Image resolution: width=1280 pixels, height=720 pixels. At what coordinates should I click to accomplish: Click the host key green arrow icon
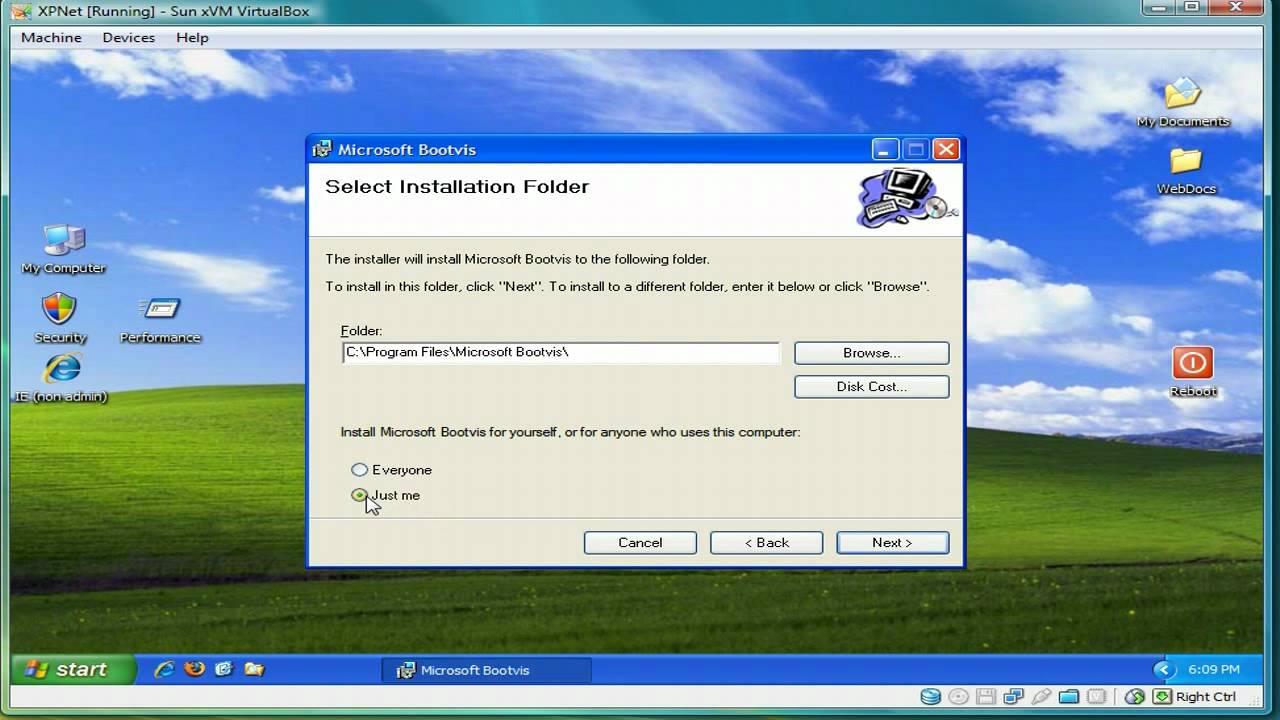1162,697
